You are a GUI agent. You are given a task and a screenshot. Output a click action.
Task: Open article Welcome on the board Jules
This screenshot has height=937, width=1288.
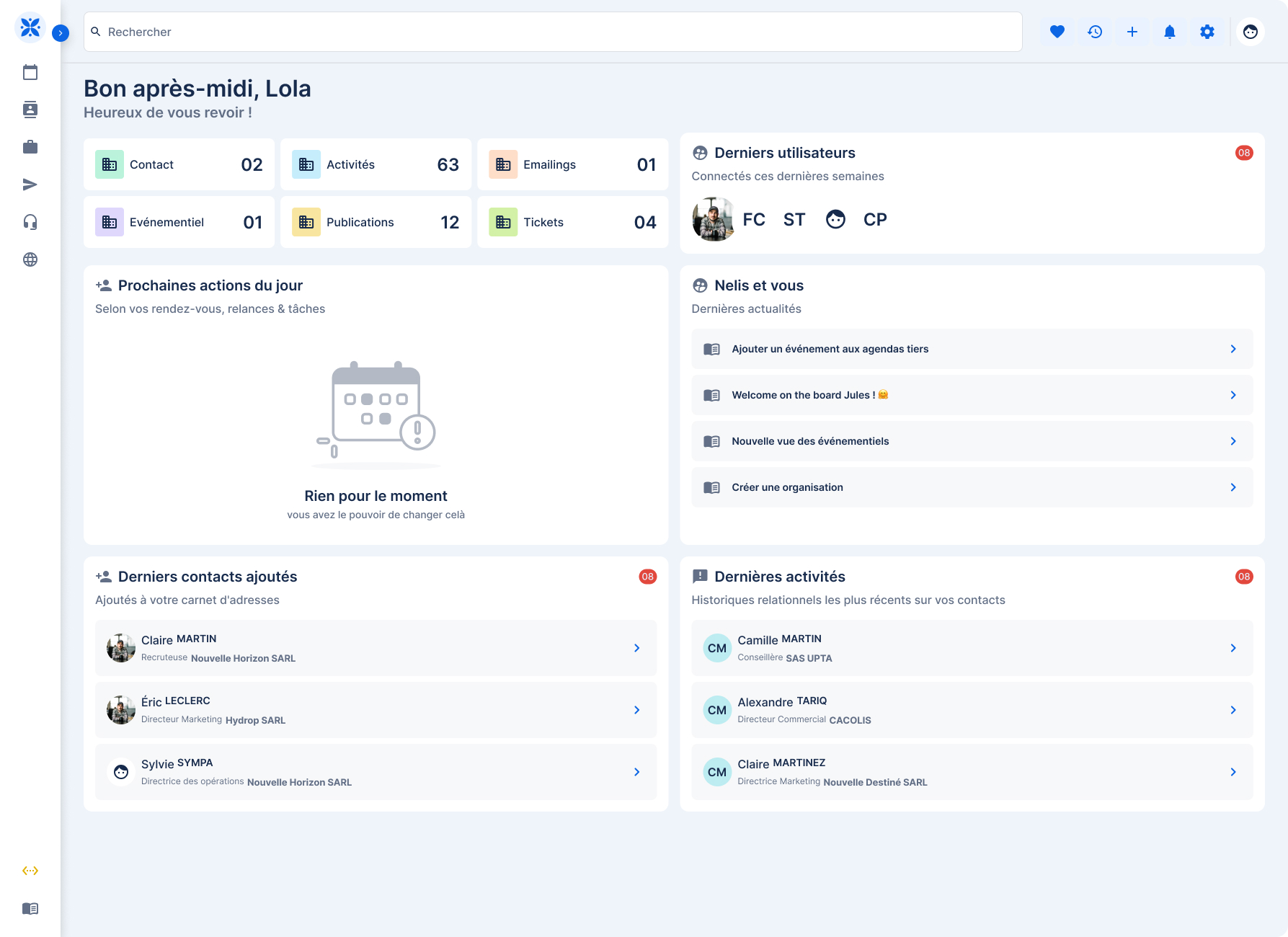click(x=972, y=395)
